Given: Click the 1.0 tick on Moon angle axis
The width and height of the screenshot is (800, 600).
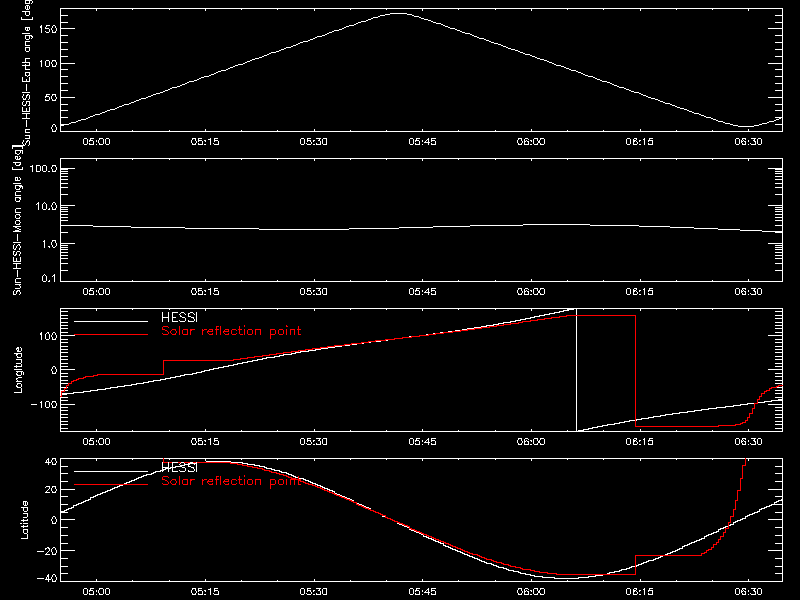Looking at the screenshot, I should [48, 244].
